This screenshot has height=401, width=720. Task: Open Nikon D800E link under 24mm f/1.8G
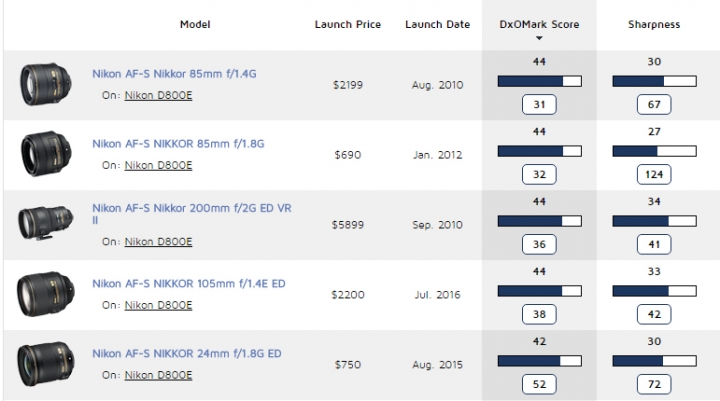[x=158, y=374]
